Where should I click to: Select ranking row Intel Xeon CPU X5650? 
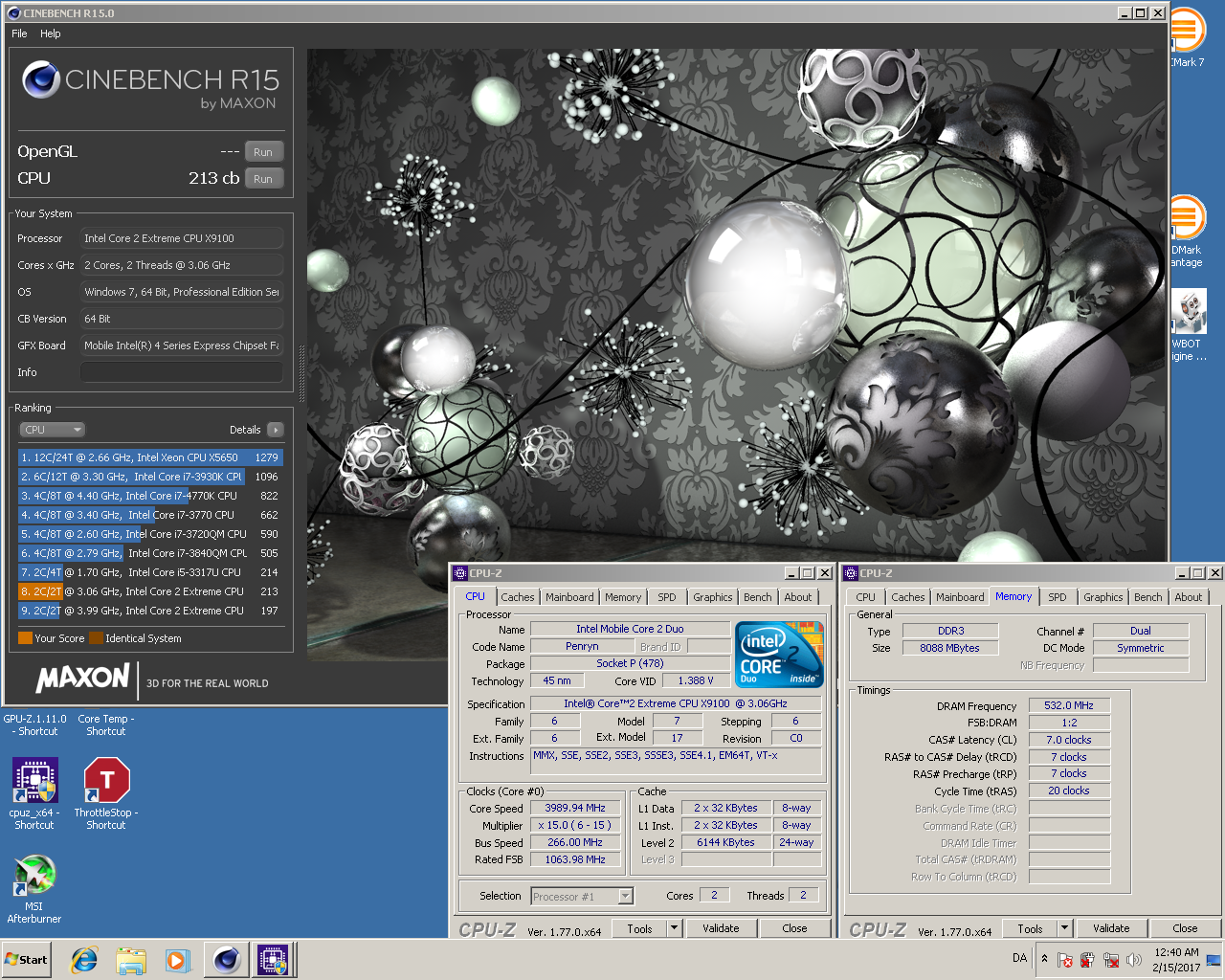150,457
